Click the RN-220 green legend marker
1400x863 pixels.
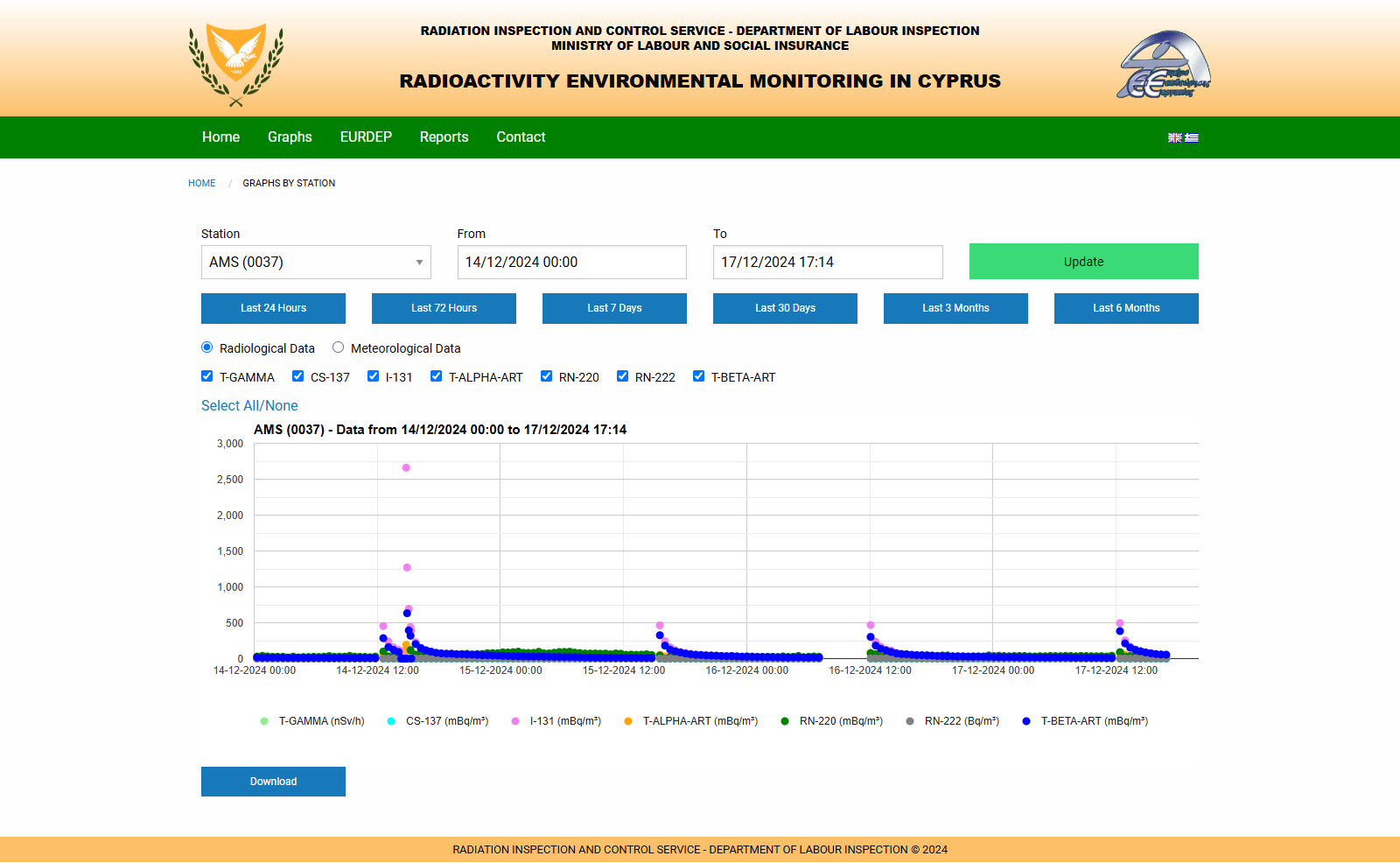785,721
